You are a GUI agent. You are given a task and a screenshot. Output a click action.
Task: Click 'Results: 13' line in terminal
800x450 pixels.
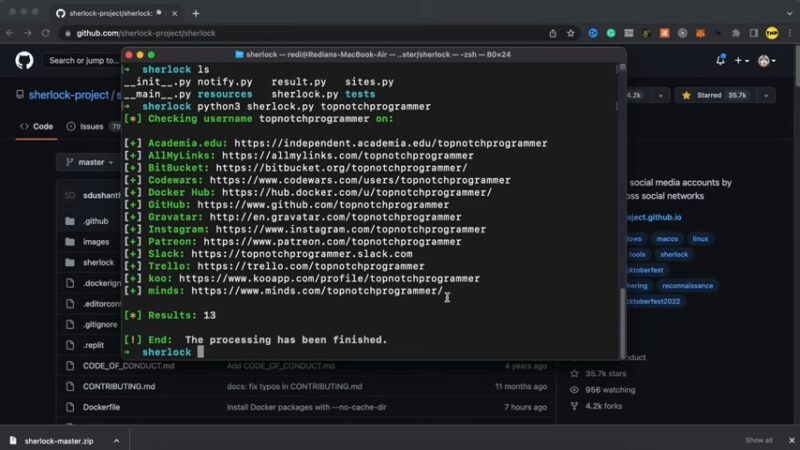[170, 315]
